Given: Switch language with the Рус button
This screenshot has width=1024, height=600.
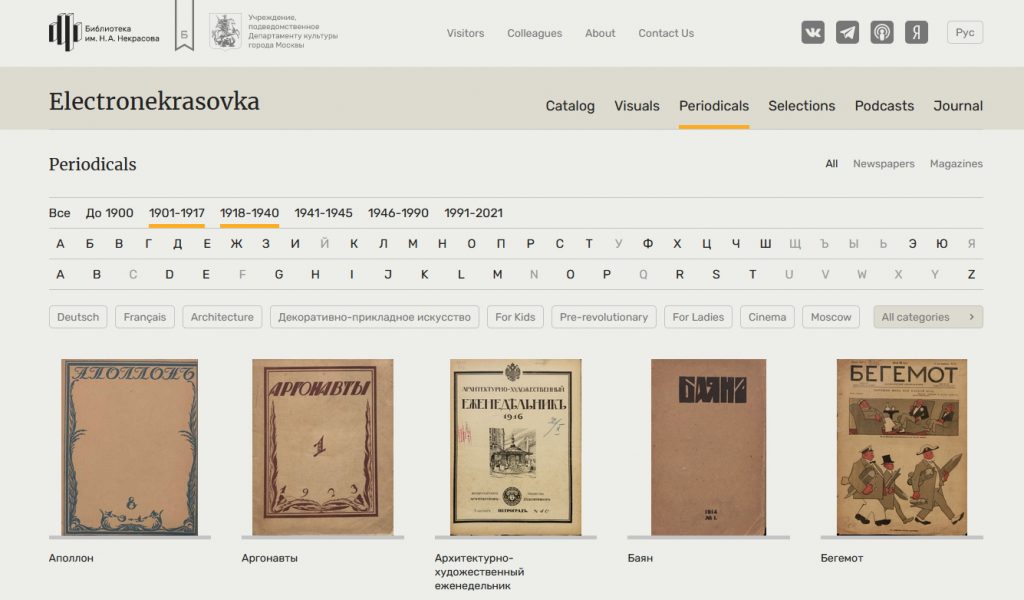Looking at the screenshot, I should pyautogui.click(x=964, y=32).
